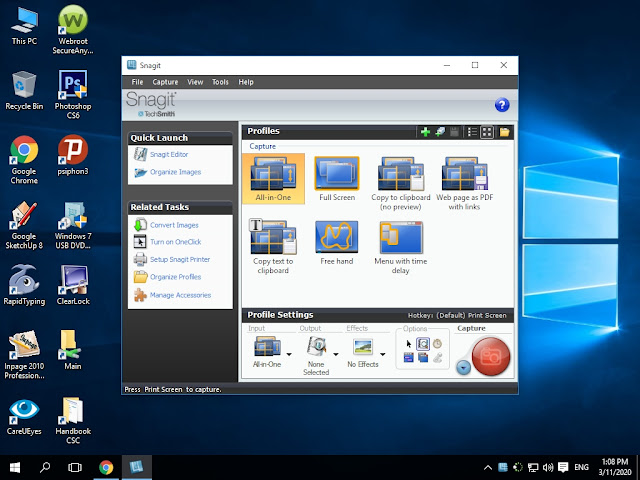Expand the Input All-in-One dropdown arrow
The width and height of the screenshot is (640, 480).
tap(289, 354)
